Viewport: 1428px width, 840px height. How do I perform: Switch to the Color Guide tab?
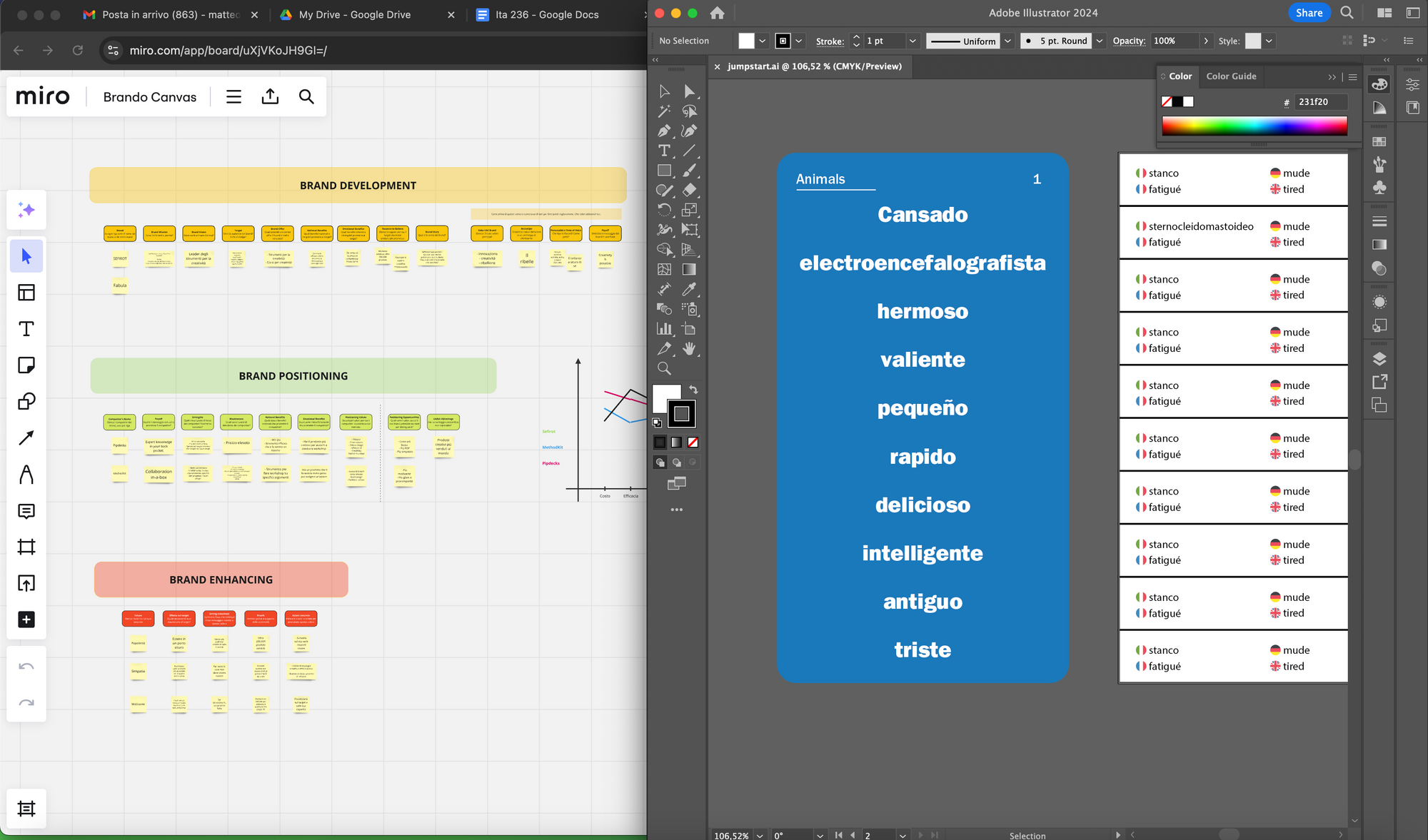coord(1231,76)
